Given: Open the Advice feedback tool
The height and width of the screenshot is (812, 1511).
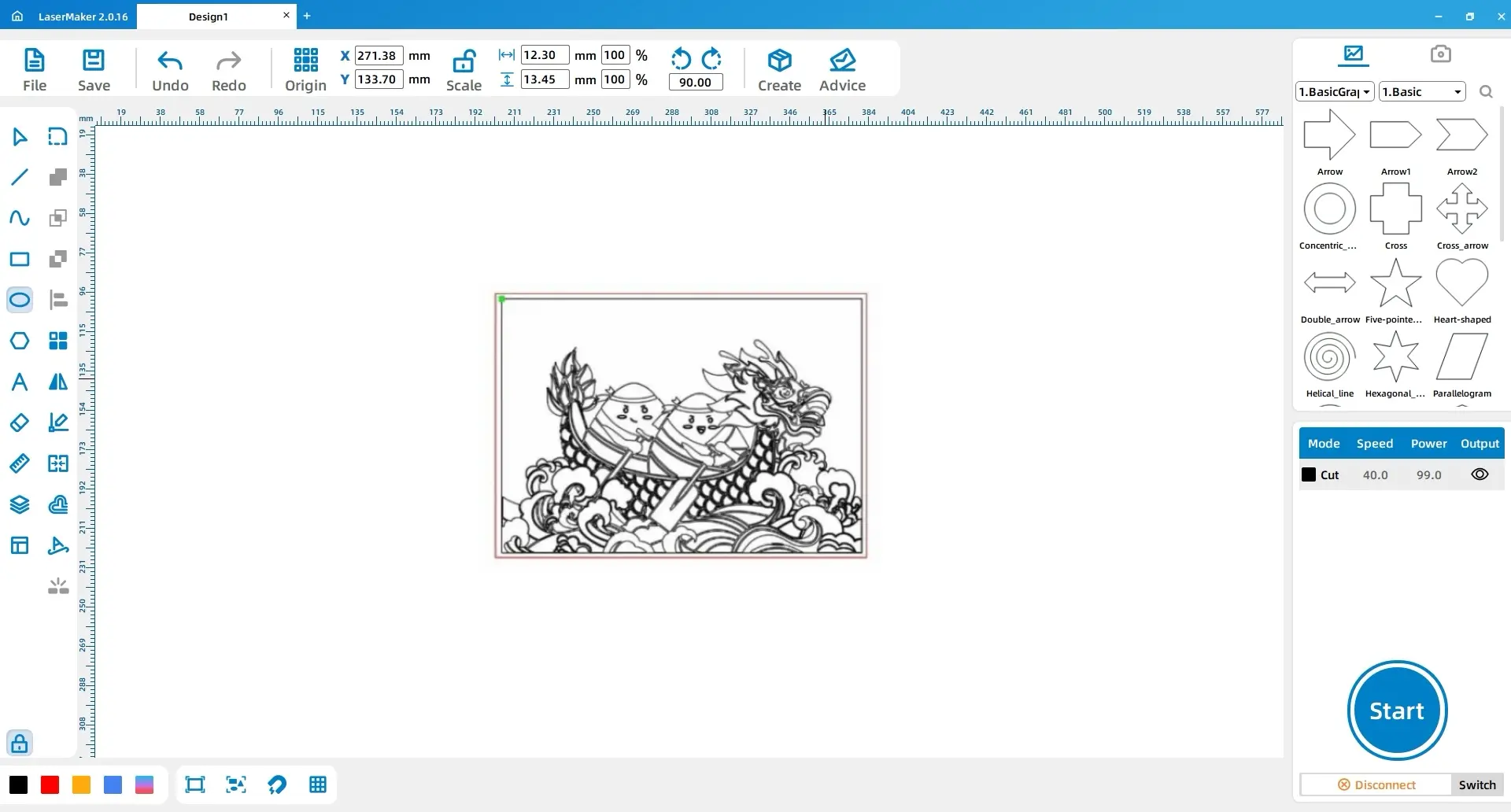Looking at the screenshot, I should tap(842, 70).
